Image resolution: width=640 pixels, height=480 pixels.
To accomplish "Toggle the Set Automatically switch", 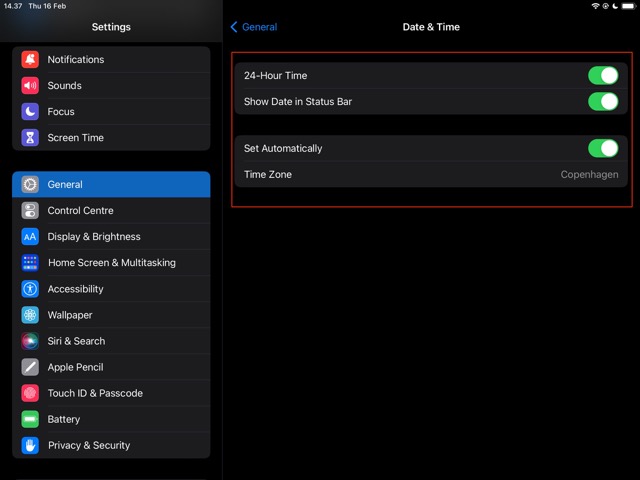I will tap(603, 149).
